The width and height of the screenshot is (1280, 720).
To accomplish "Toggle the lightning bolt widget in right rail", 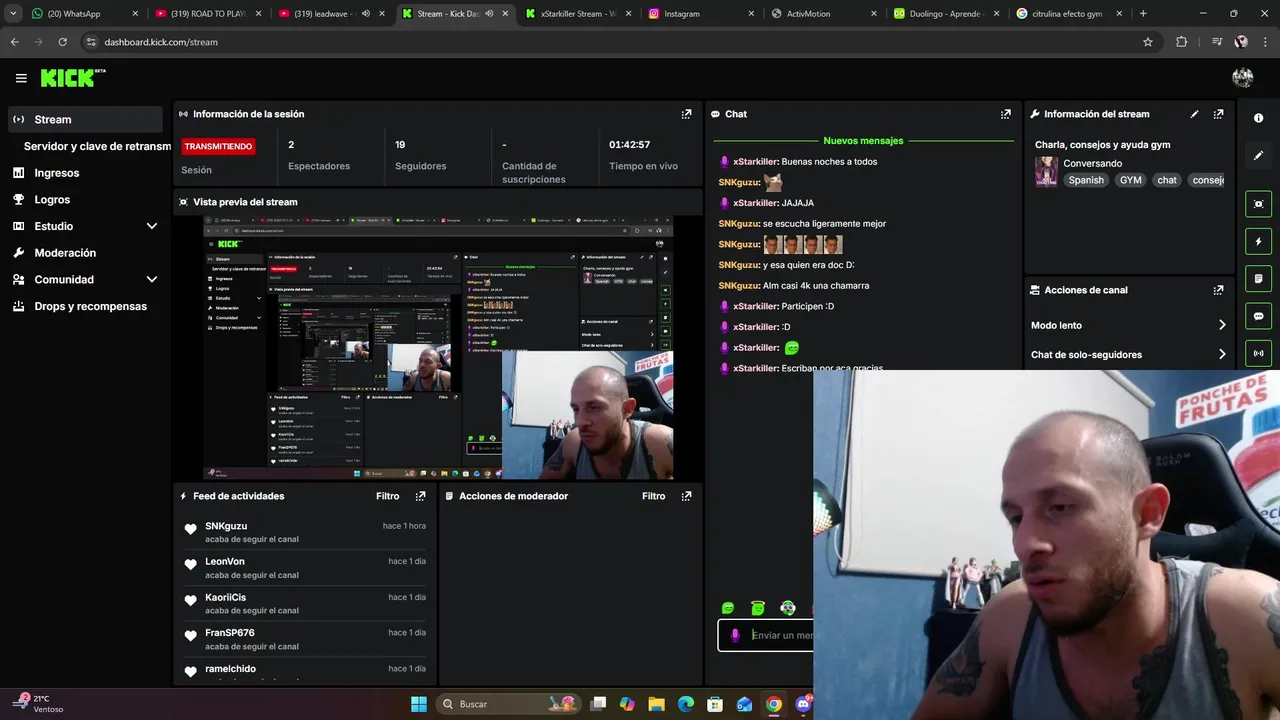I will pos(1258,241).
